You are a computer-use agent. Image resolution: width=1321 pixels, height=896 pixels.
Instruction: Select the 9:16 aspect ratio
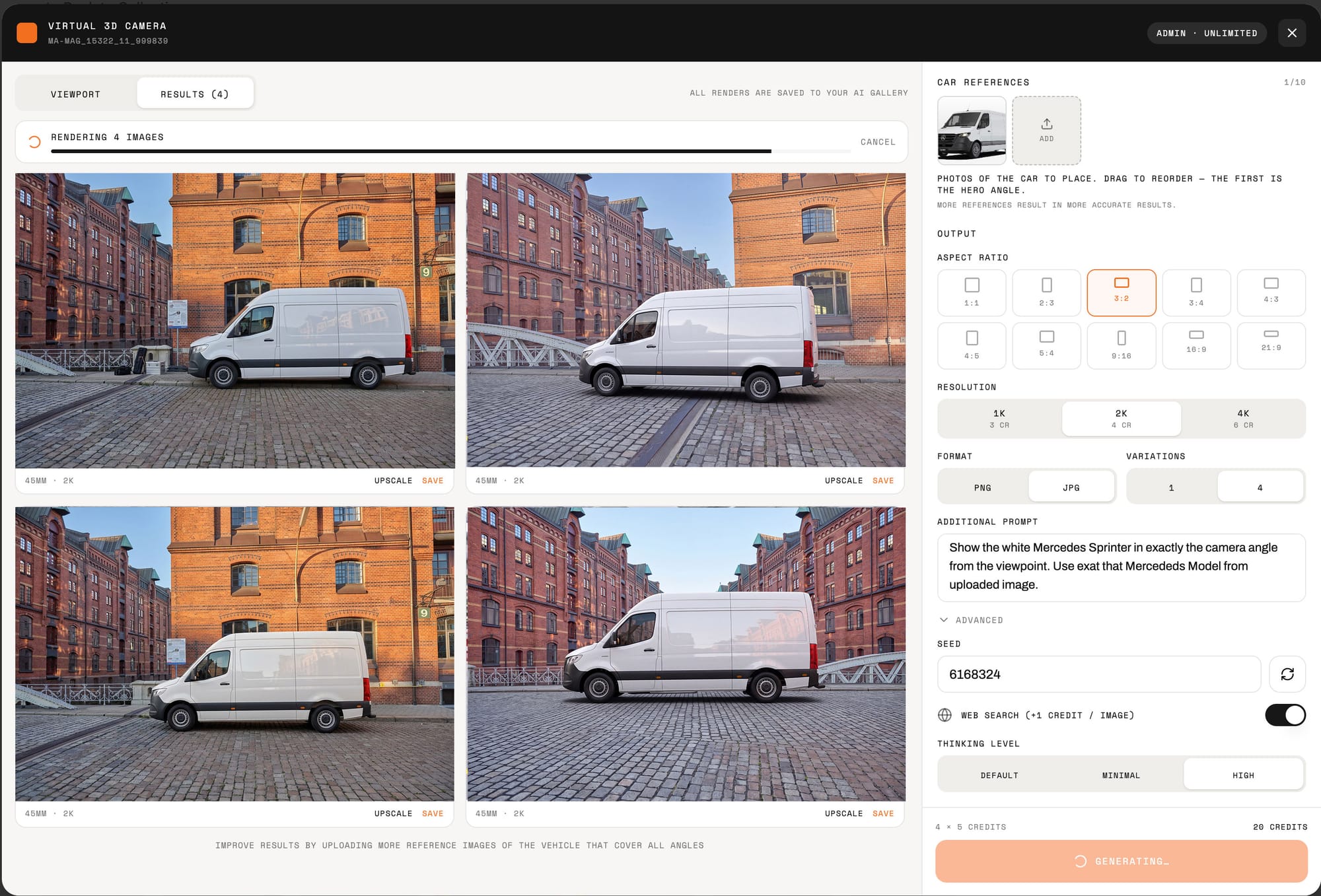[x=1122, y=345]
